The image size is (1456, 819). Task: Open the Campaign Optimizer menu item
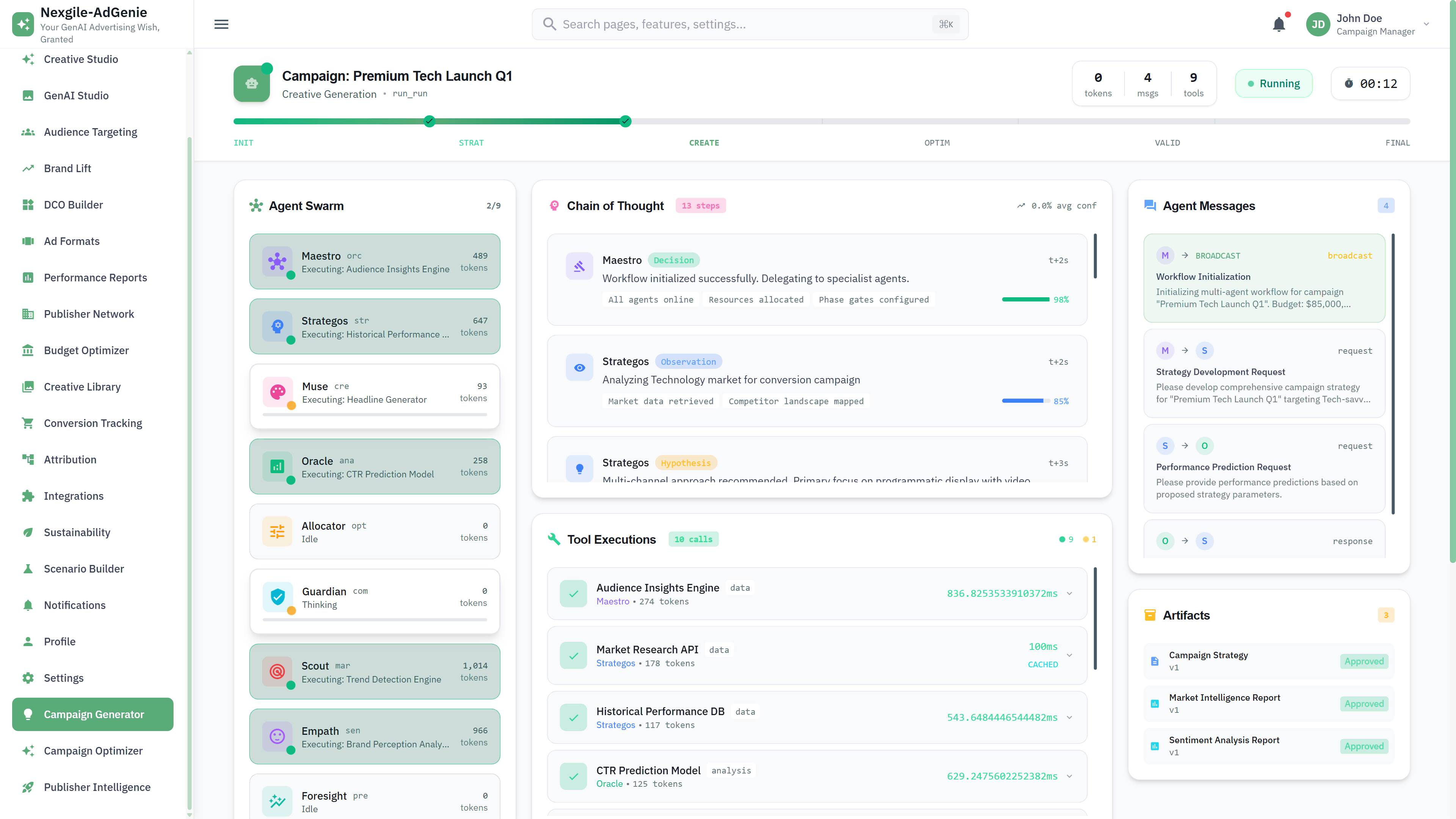click(x=93, y=751)
